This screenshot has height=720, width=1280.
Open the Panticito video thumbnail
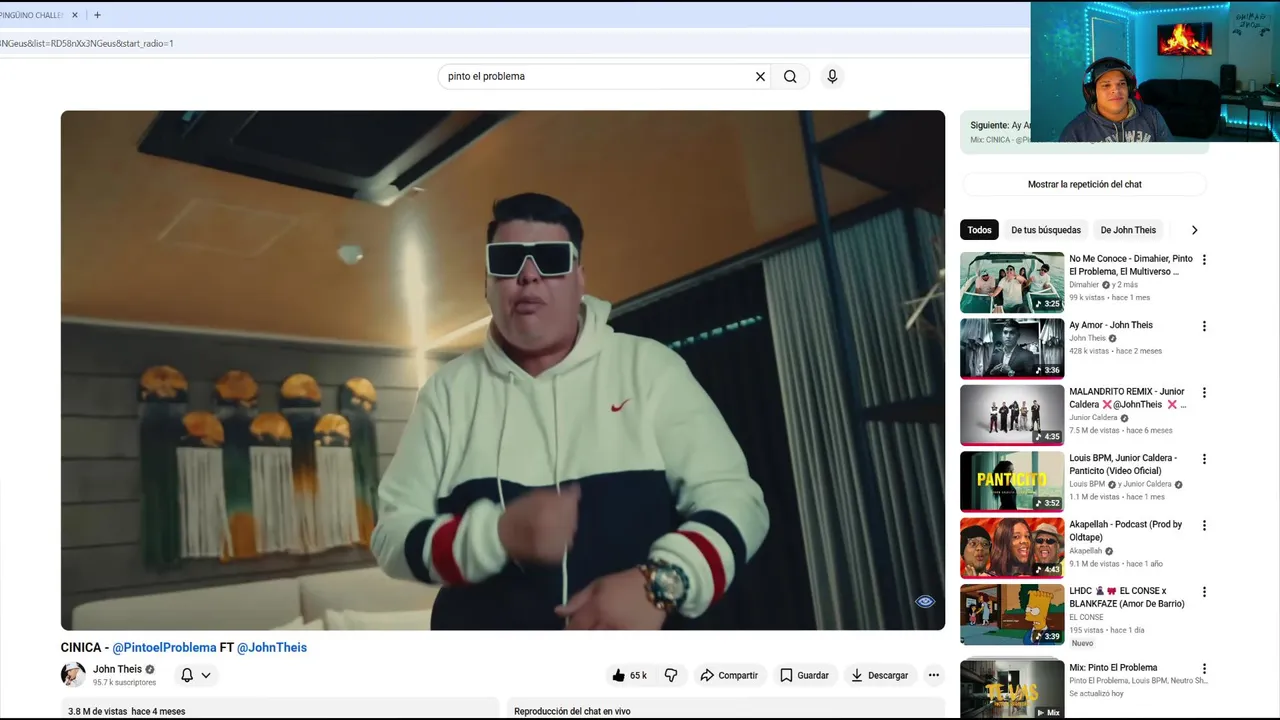click(x=1012, y=481)
